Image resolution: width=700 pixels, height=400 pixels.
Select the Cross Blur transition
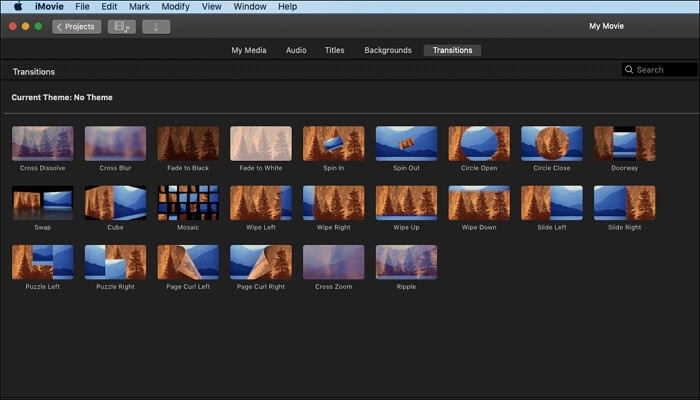tap(115, 143)
